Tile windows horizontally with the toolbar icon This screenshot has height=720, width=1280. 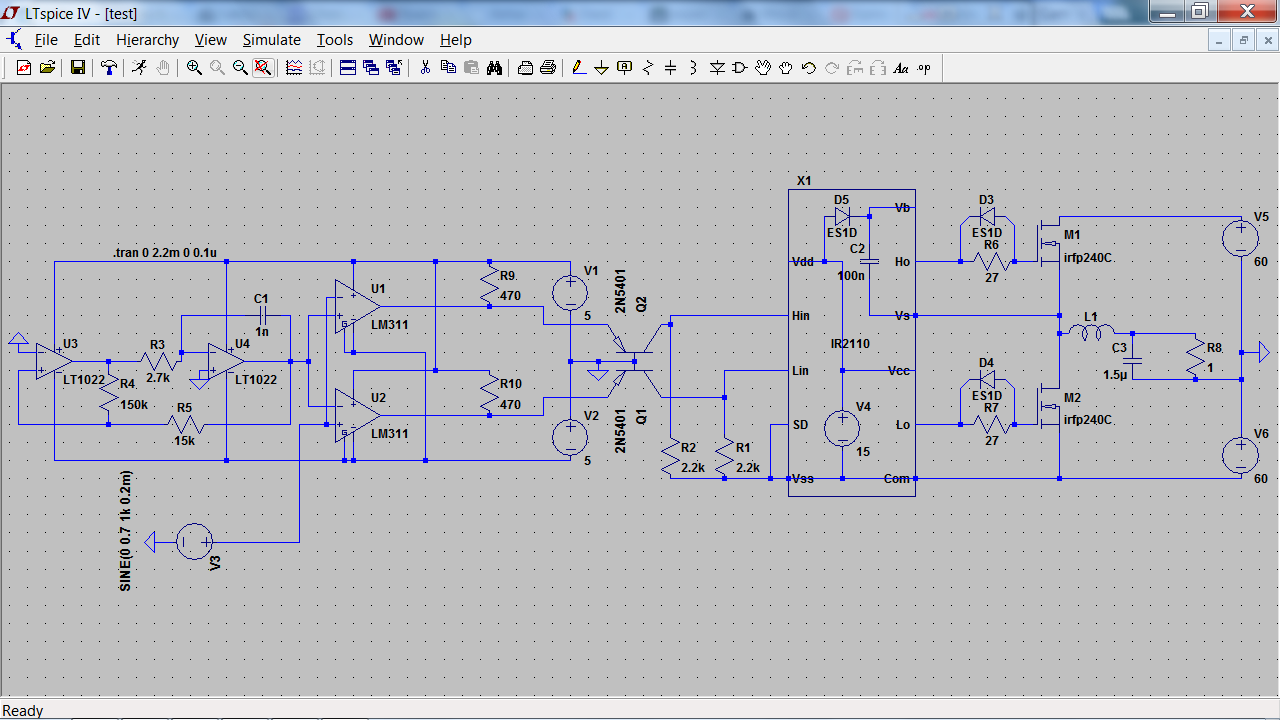coord(348,68)
